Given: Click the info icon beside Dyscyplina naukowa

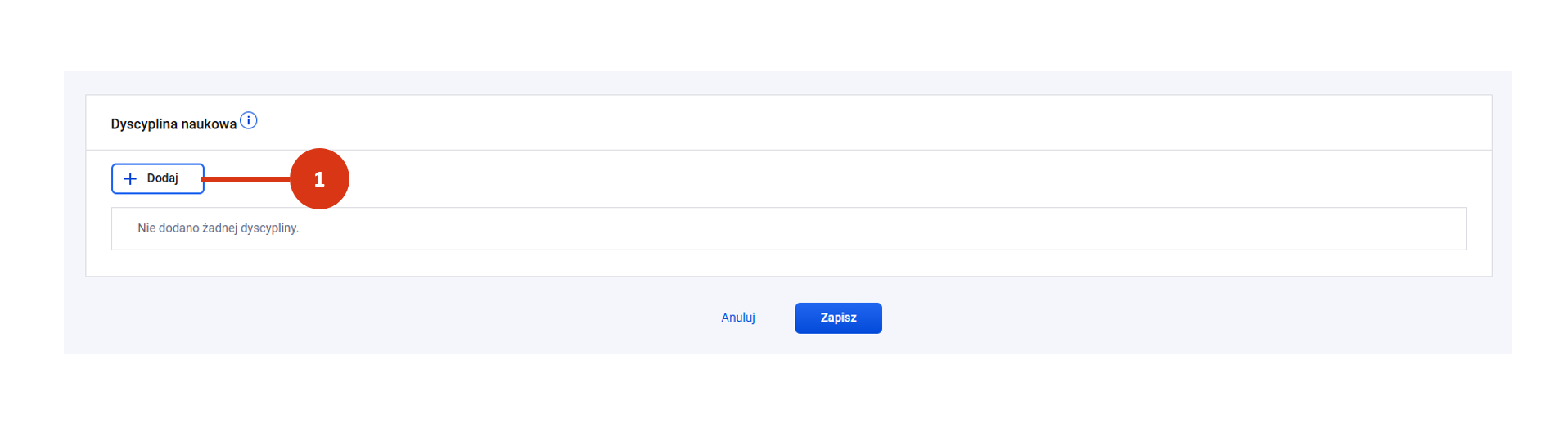Looking at the screenshot, I should 249,121.
